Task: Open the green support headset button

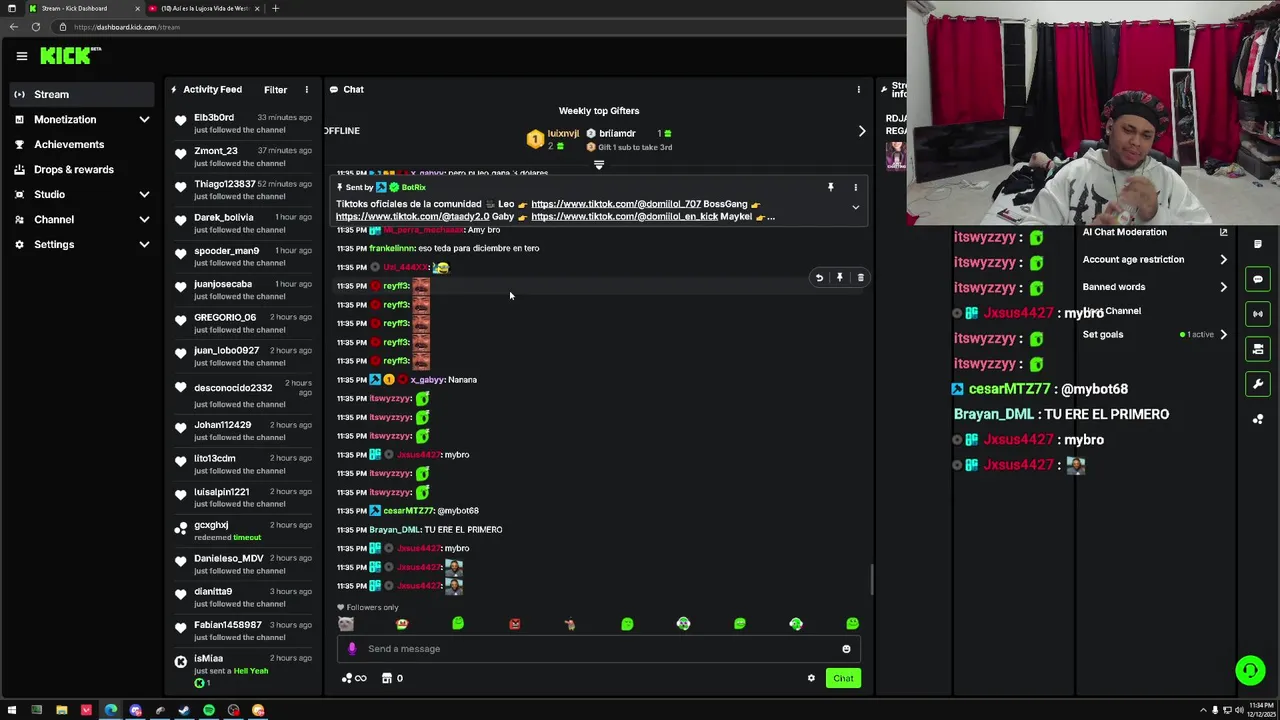Action: pyautogui.click(x=1250, y=670)
